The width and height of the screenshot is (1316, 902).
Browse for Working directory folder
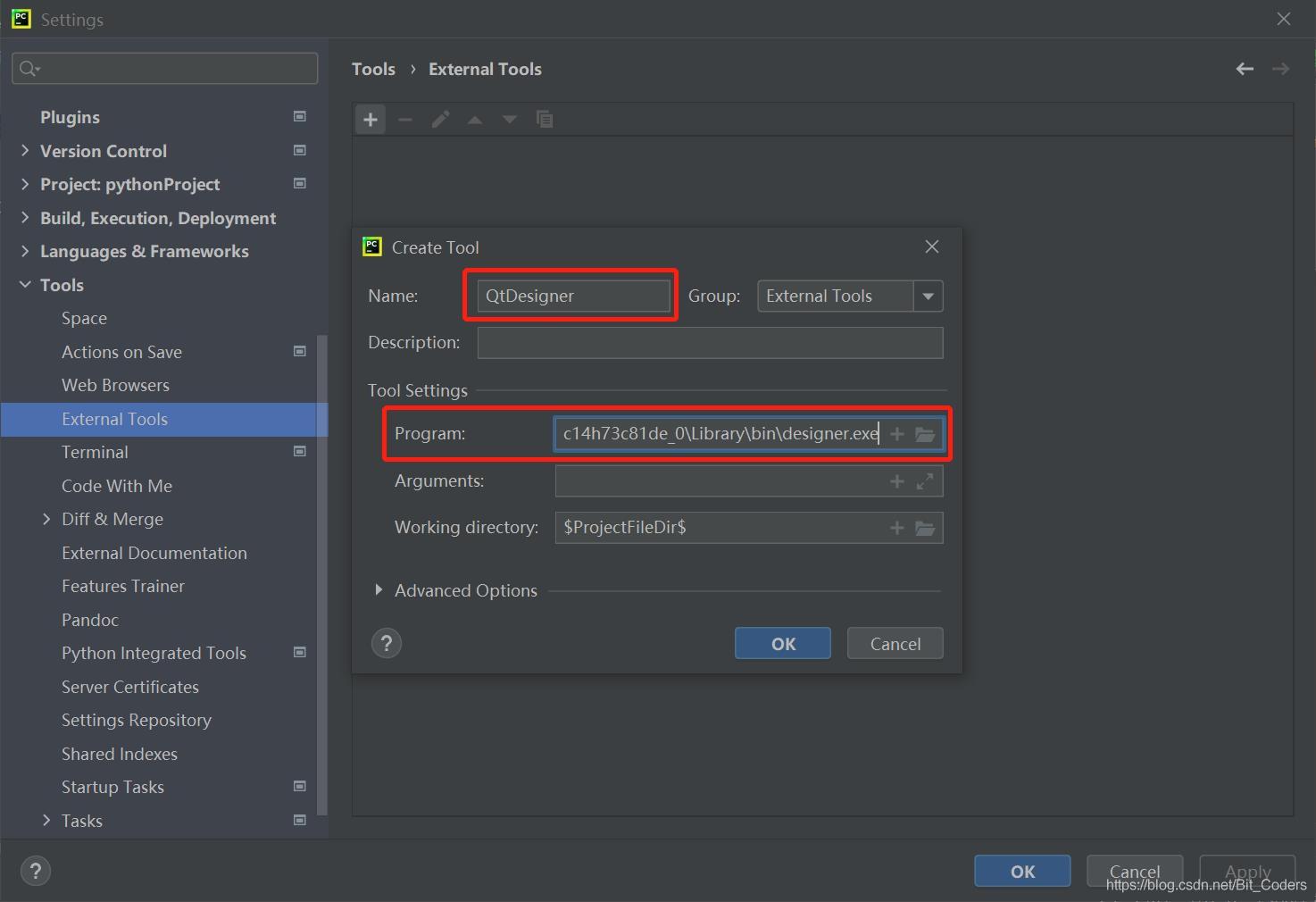[925, 528]
